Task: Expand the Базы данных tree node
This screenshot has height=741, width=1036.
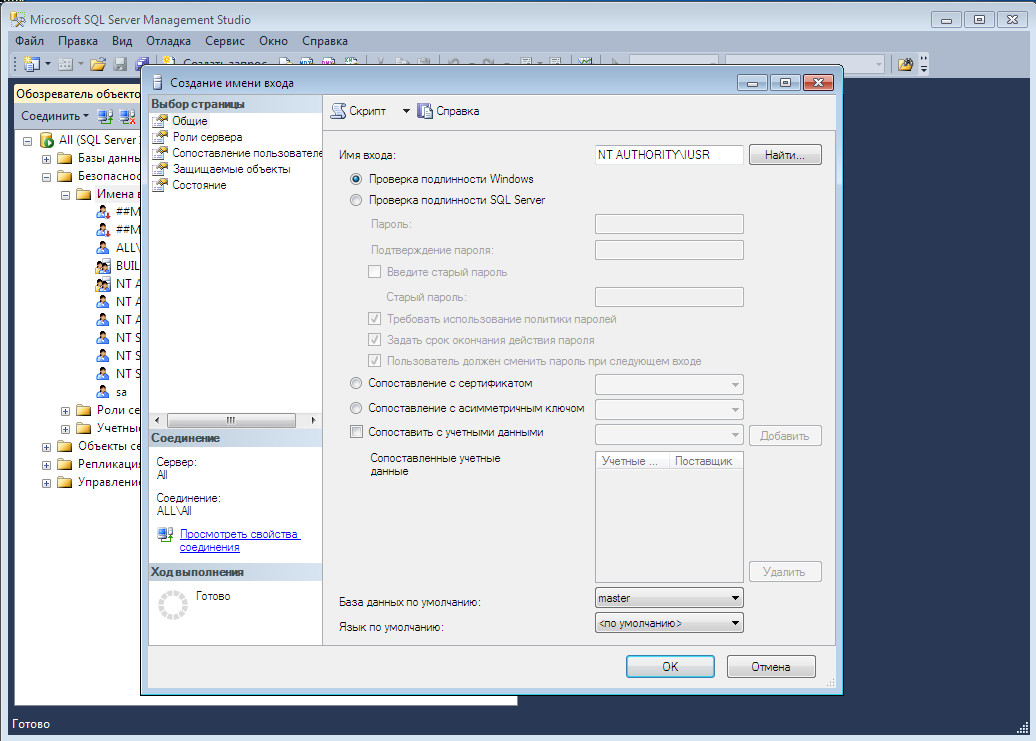Action: coord(46,159)
